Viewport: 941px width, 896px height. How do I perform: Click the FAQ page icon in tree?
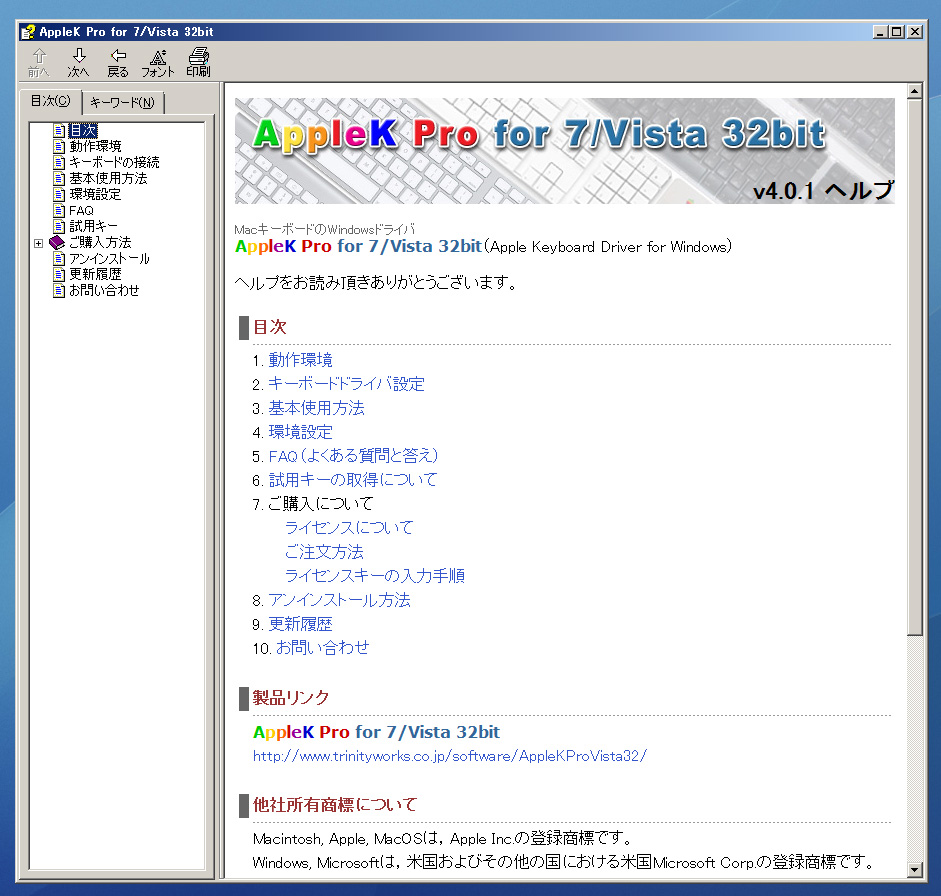59,211
